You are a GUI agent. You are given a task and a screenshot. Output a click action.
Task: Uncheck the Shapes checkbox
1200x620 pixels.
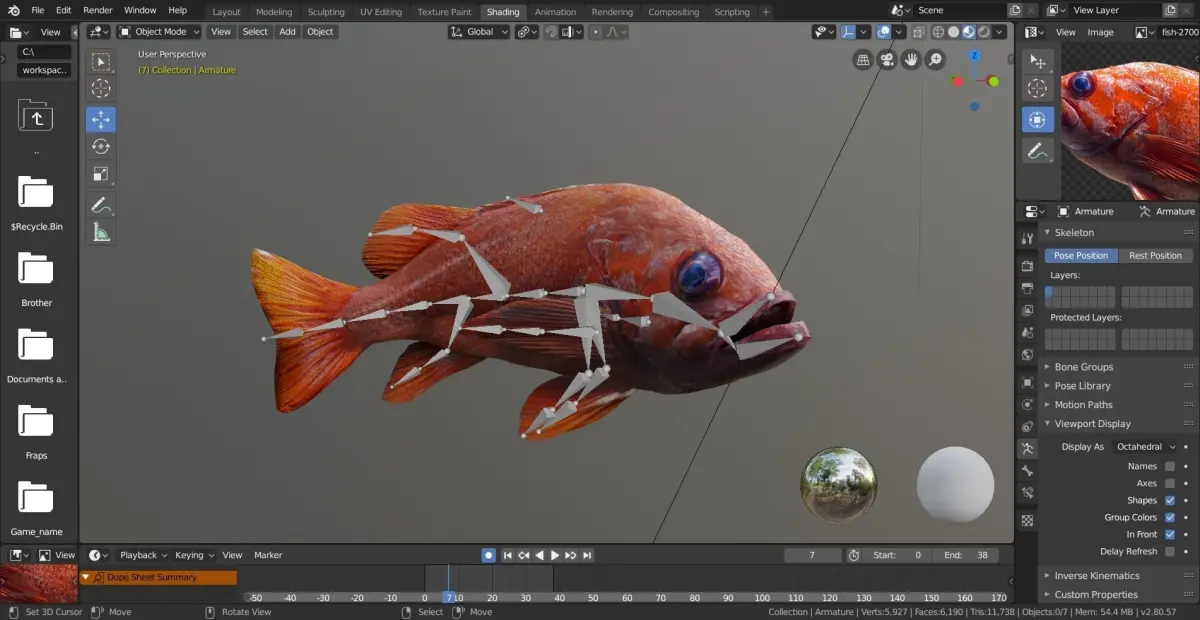(x=1170, y=500)
